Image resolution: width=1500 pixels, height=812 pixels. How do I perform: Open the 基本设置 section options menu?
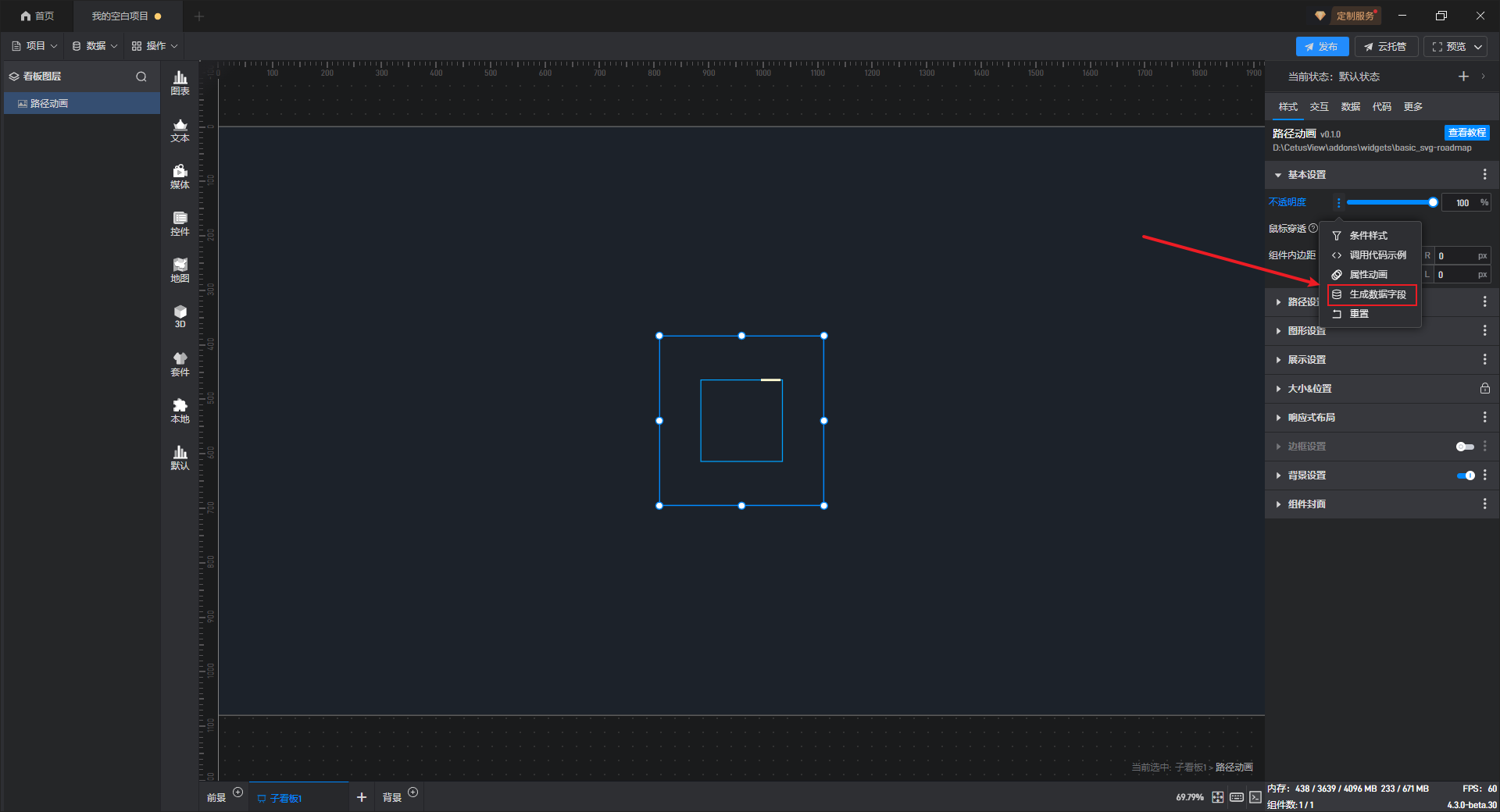pos(1484,174)
